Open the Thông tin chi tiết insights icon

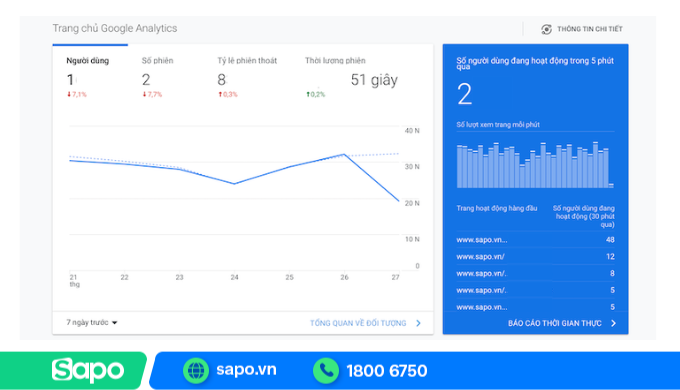tap(546, 29)
